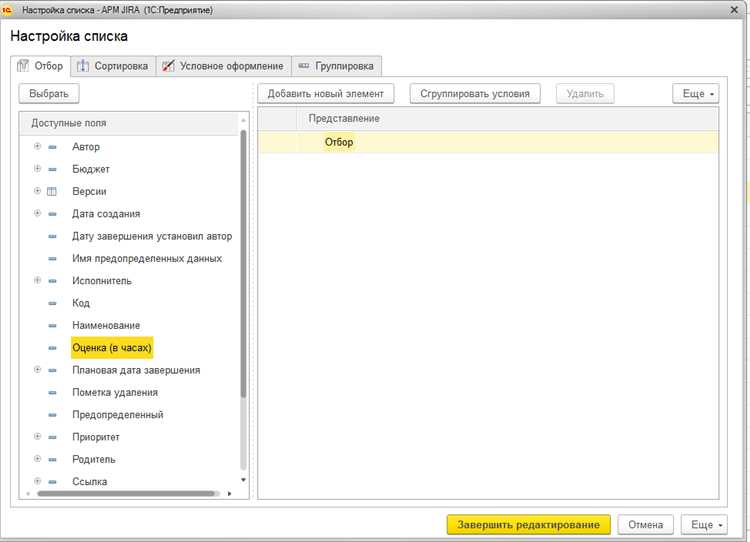
Task: Select the Отбор row in the table
Action: [488, 142]
